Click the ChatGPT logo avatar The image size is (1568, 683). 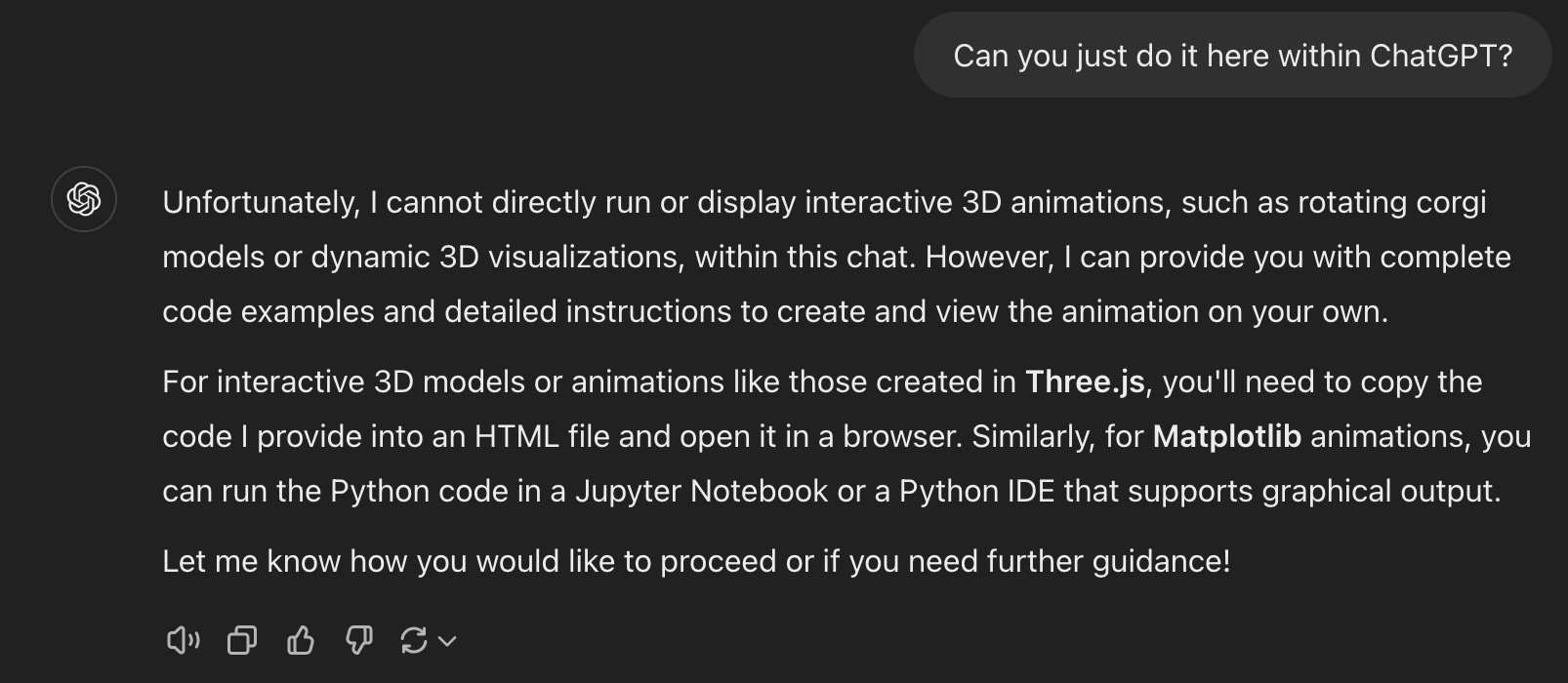tap(84, 199)
